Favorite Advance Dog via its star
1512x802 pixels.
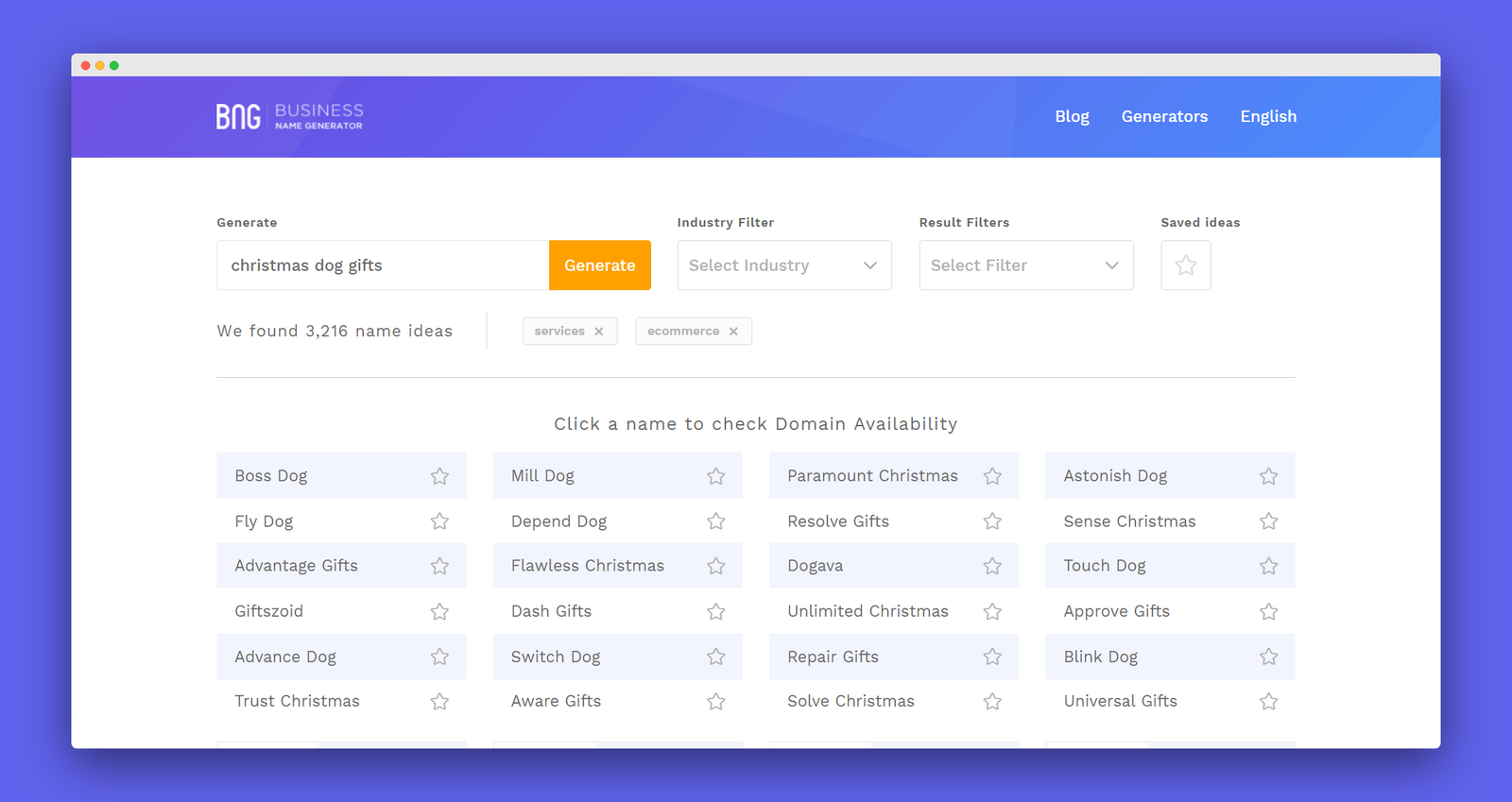(x=439, y=657)
